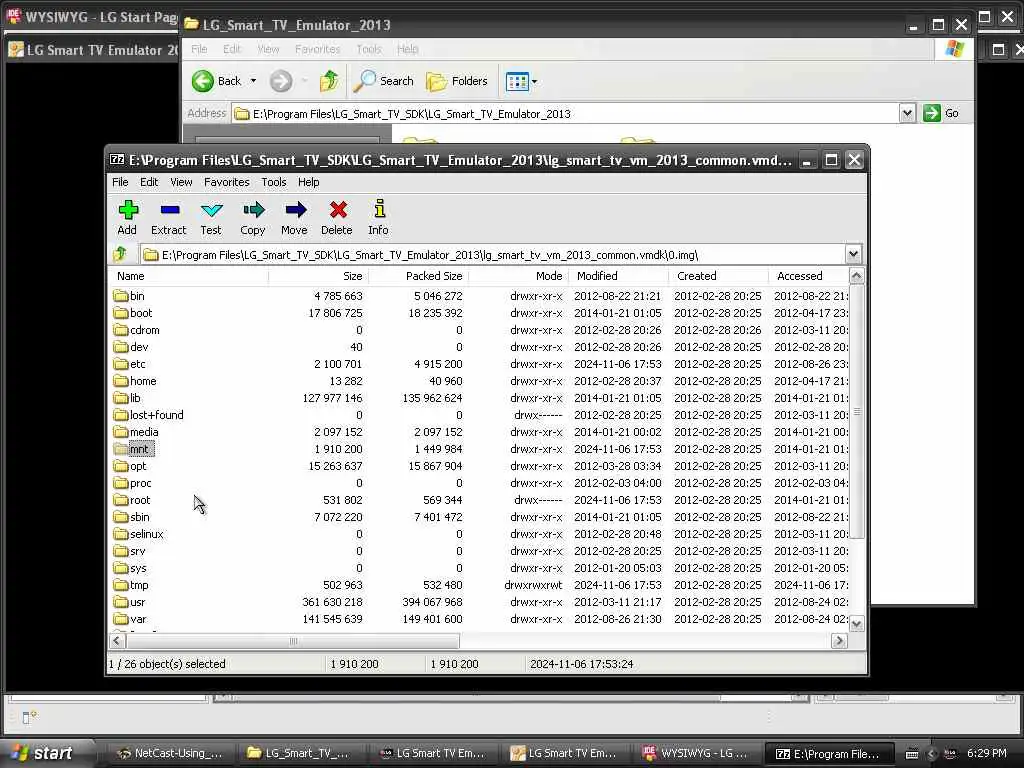Select the root folder icon

pos(120,500)
